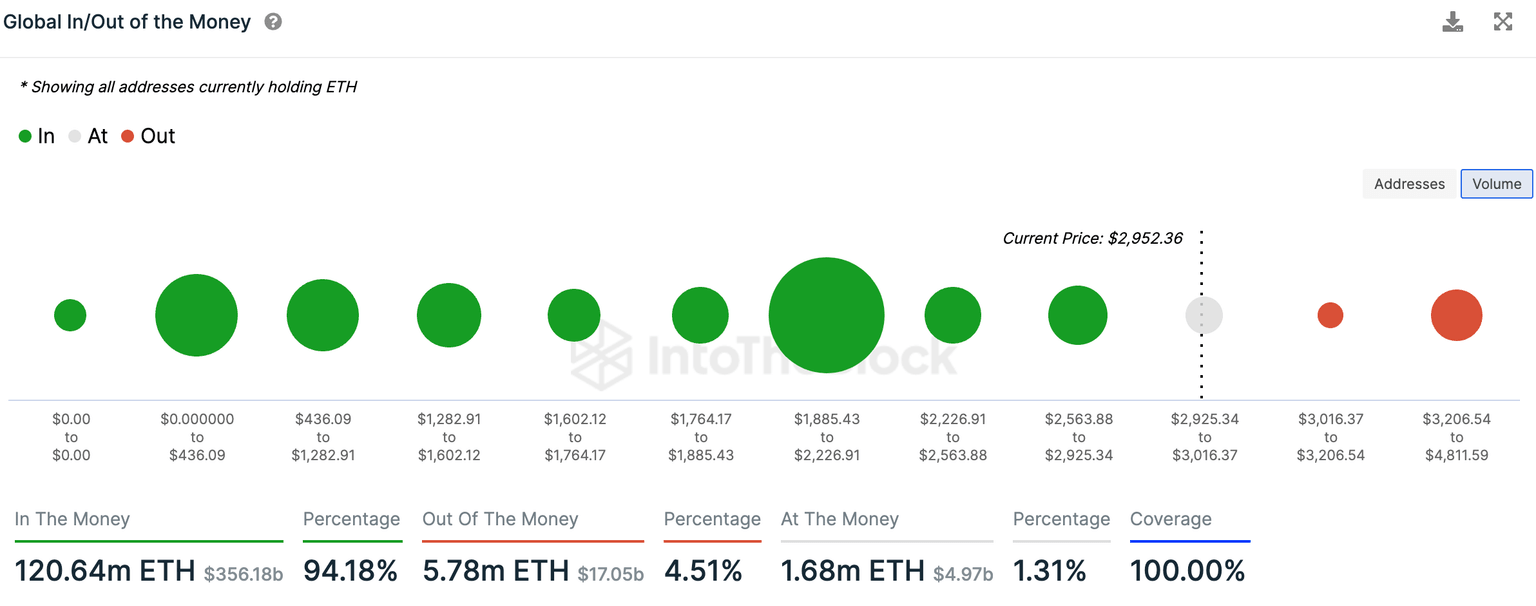This screenshot has width=1536, height=606.
Task: Click green bubble for $1,602.12 to $1,764.17
Action: (x=574, y=315)
